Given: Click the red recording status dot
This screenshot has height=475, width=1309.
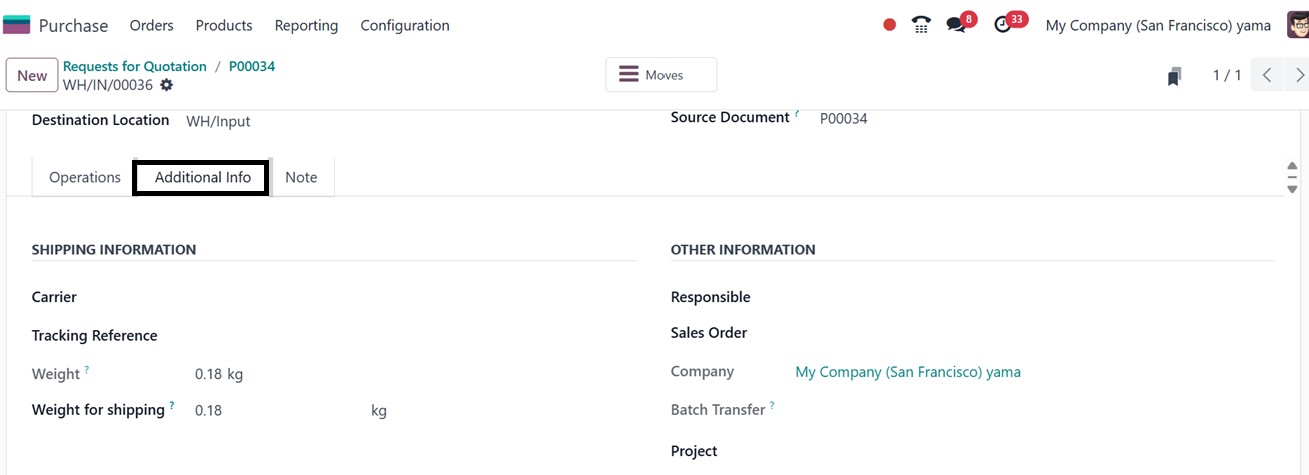Looking at the screenshot, I should pyautogui.click(x=889, y=25).
